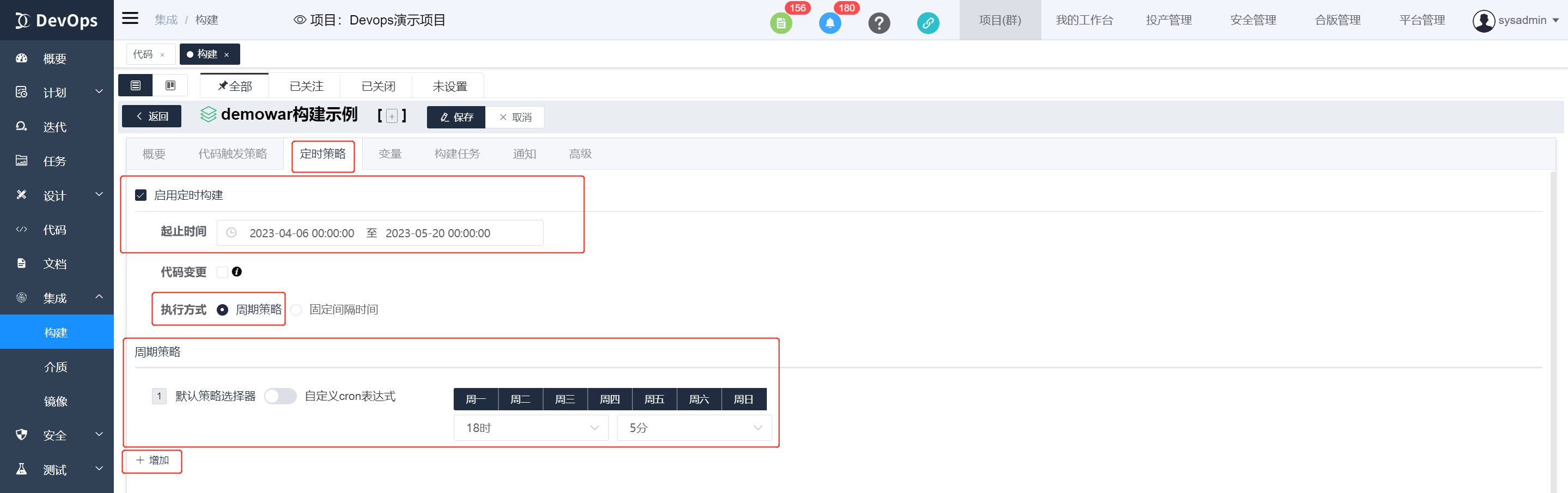Click the teal link icon
Viewport: 1568px width, 493px height.
point(927,23)
